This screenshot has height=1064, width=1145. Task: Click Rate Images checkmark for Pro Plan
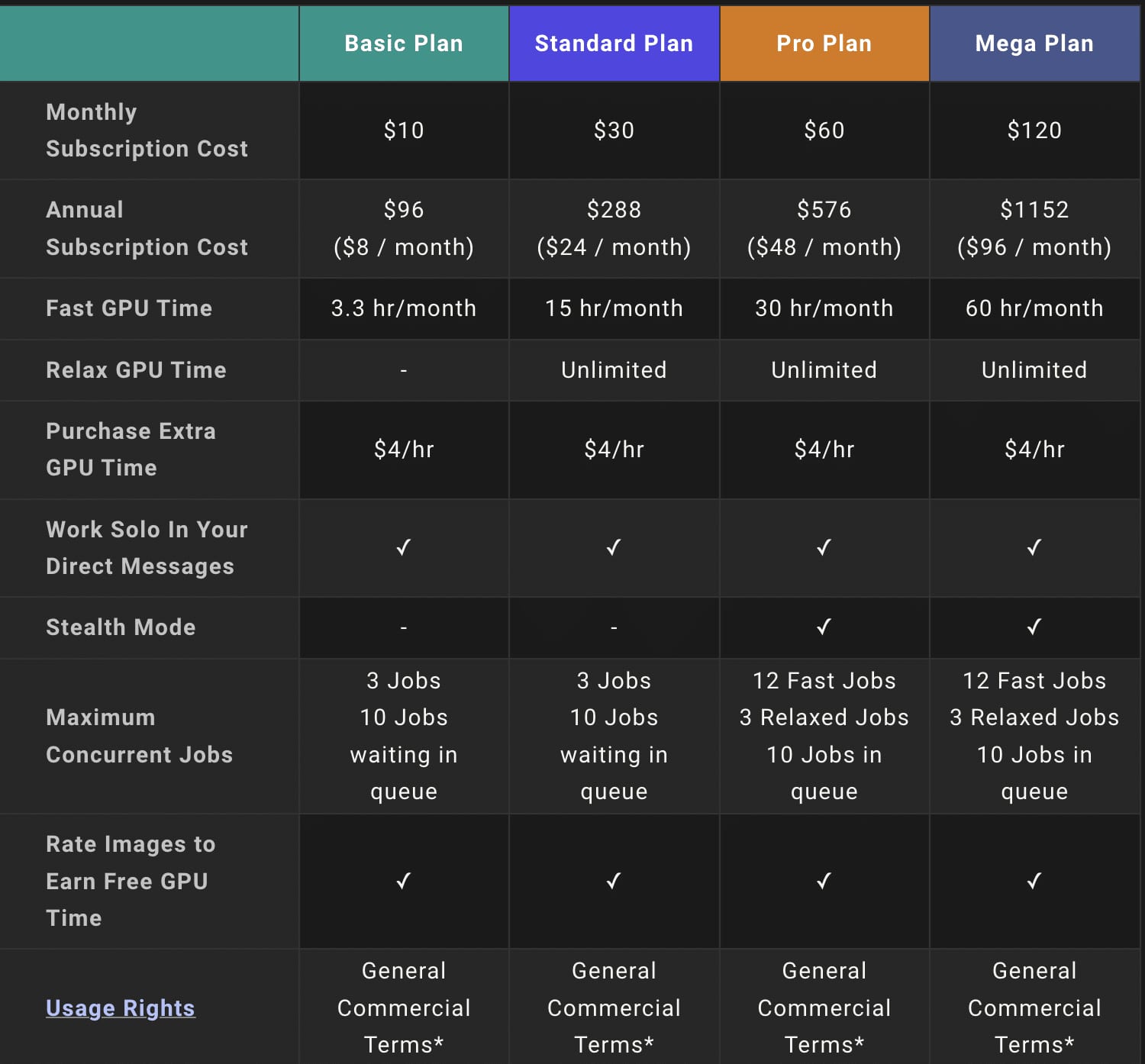click(824, 881)
